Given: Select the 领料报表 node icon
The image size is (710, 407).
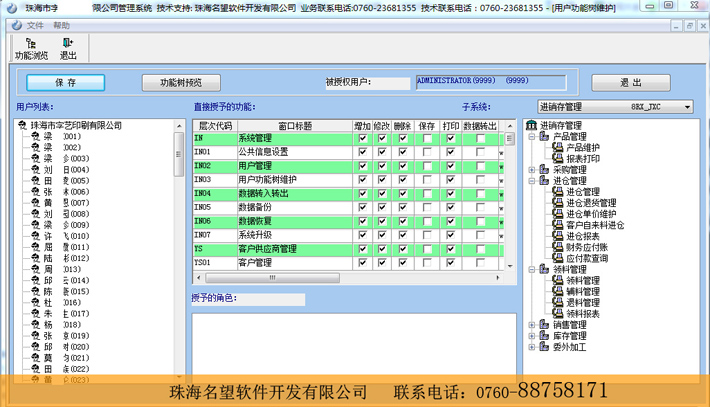Looking at the screenshot, I should (558, 313).
